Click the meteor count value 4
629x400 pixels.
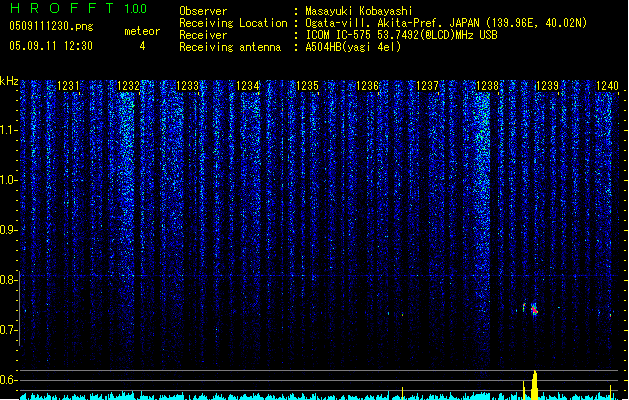[x=142, y=46]
